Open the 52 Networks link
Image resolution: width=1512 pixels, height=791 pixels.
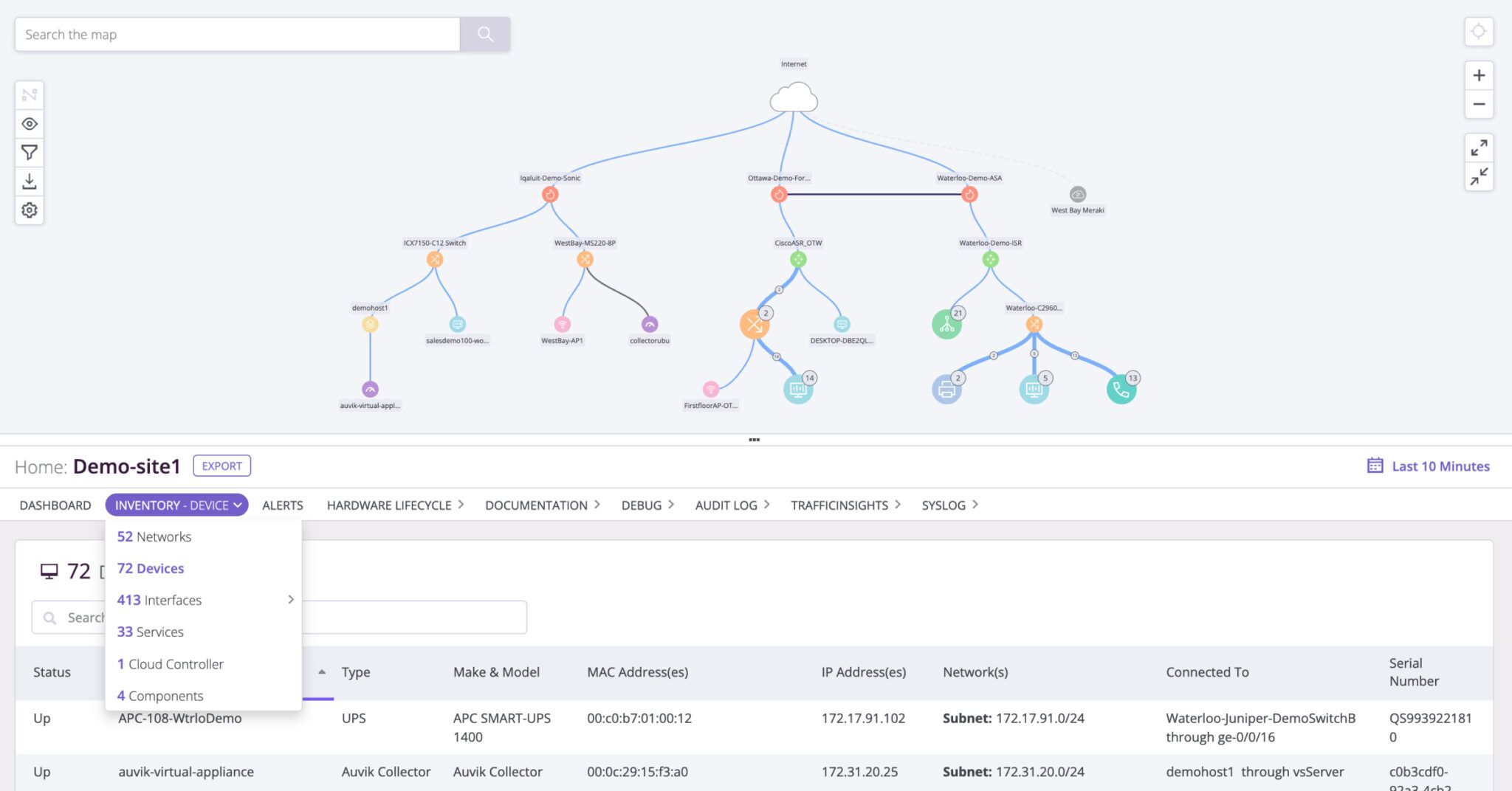click(154, 536)
